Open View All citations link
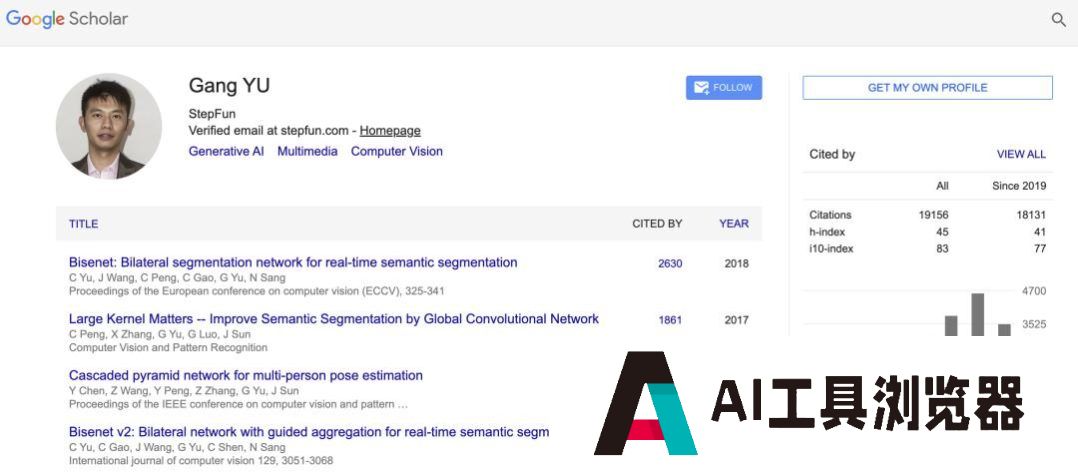Image resolution: width=1078 pixels, height=473 pixels. 1021,154
